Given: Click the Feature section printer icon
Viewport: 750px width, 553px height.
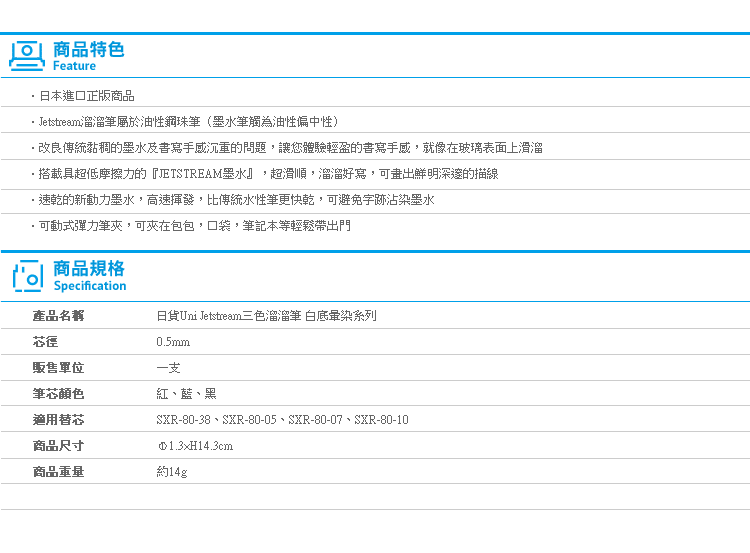Looking at the screenshot, I should pyautogui.click(x=27, y=56).
